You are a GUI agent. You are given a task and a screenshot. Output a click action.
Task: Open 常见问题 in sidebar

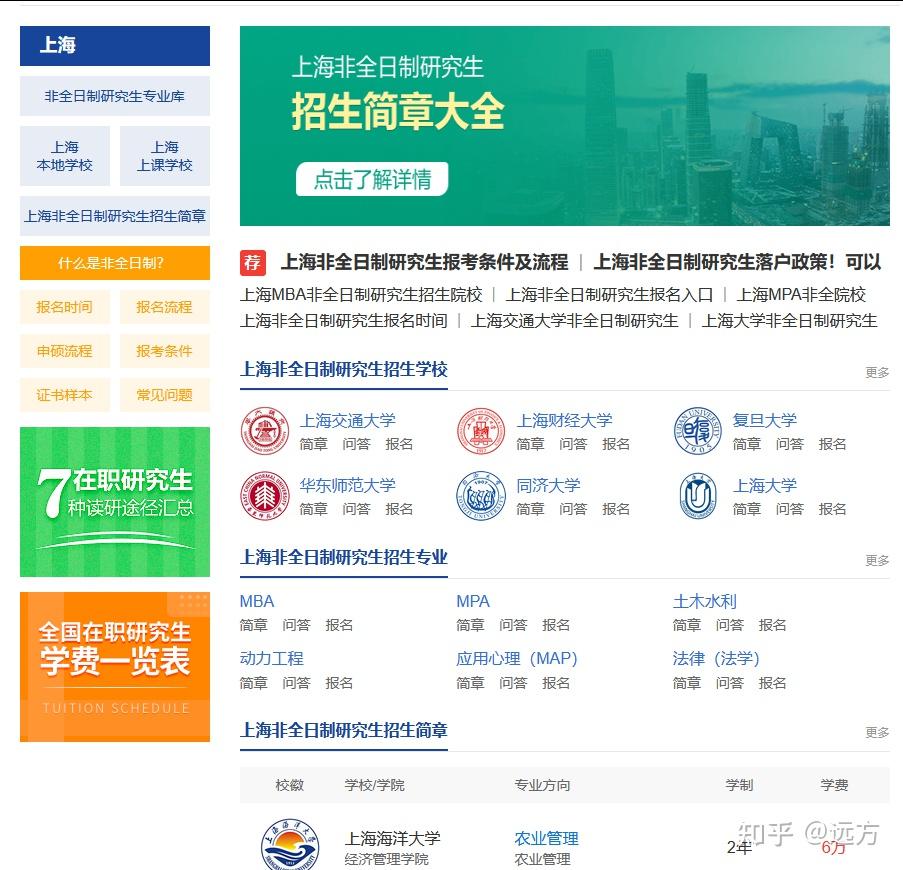[165, 395]
